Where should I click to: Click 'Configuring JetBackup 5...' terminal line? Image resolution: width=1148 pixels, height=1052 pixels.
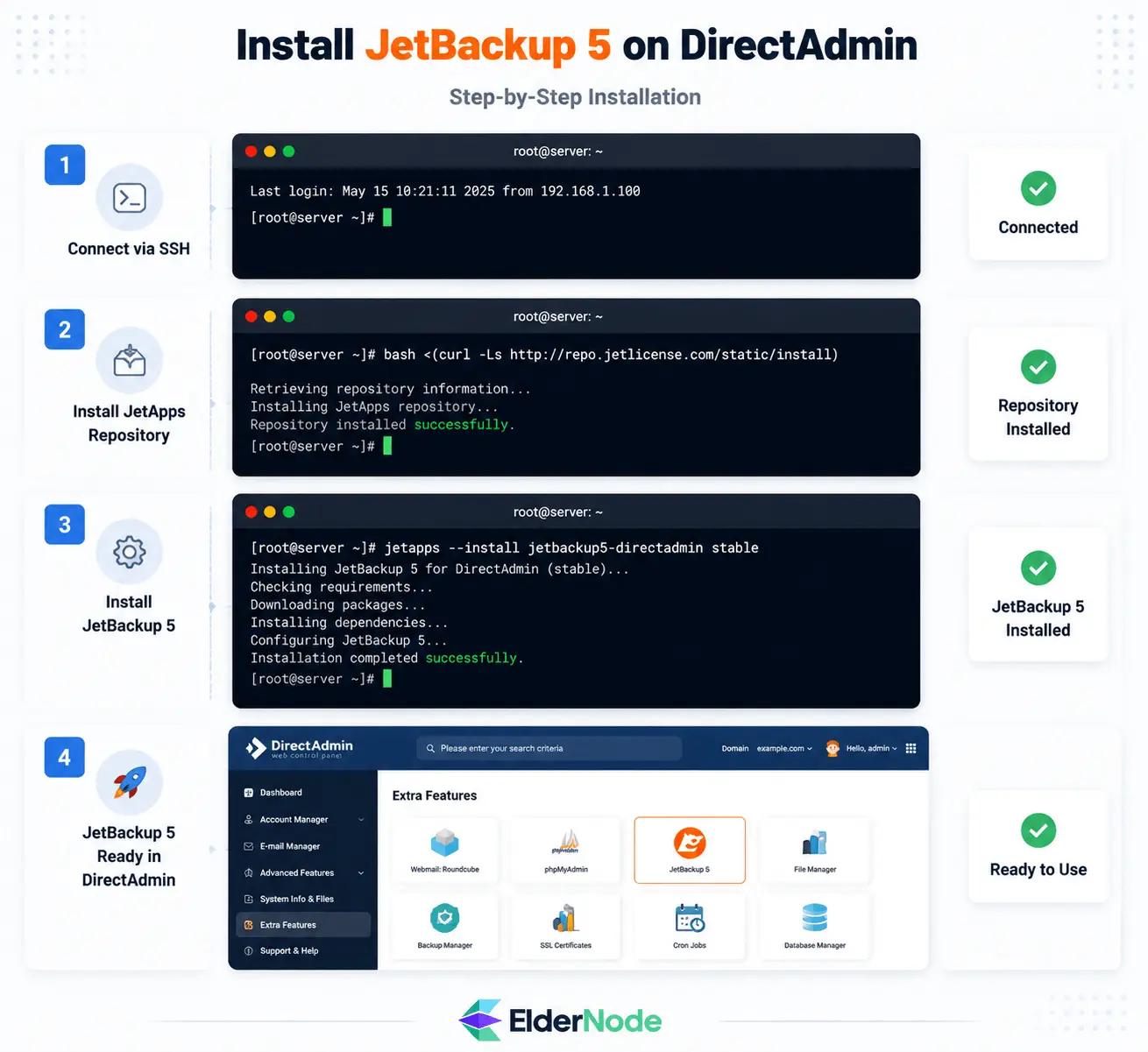click(349, 640)
